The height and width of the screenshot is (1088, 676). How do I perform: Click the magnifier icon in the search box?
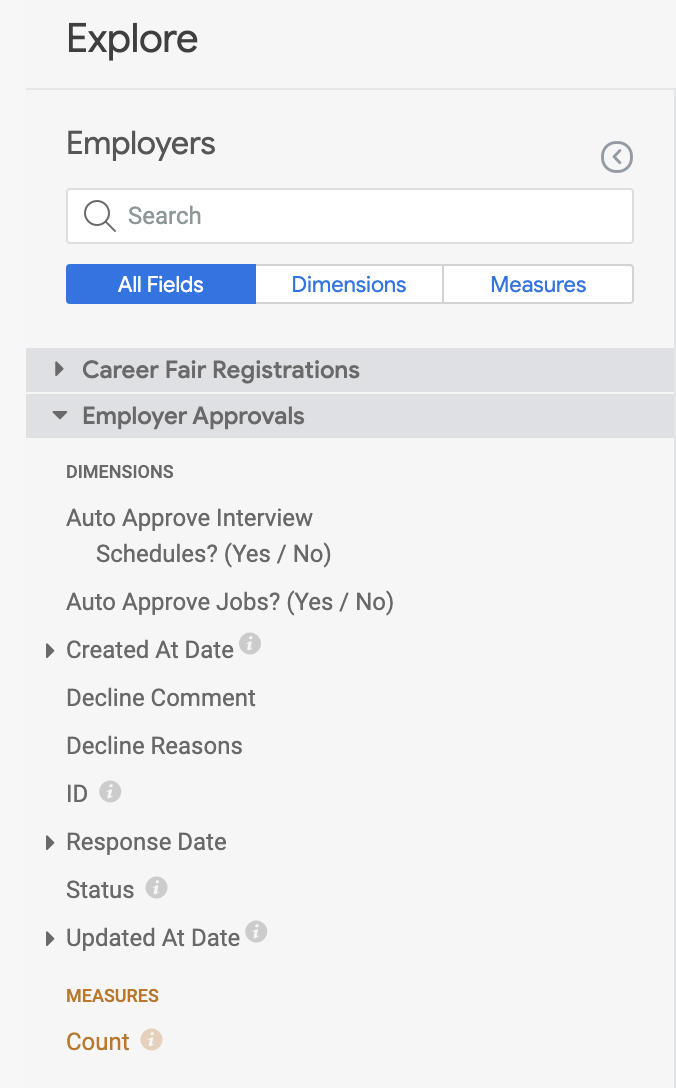(99, 216)
